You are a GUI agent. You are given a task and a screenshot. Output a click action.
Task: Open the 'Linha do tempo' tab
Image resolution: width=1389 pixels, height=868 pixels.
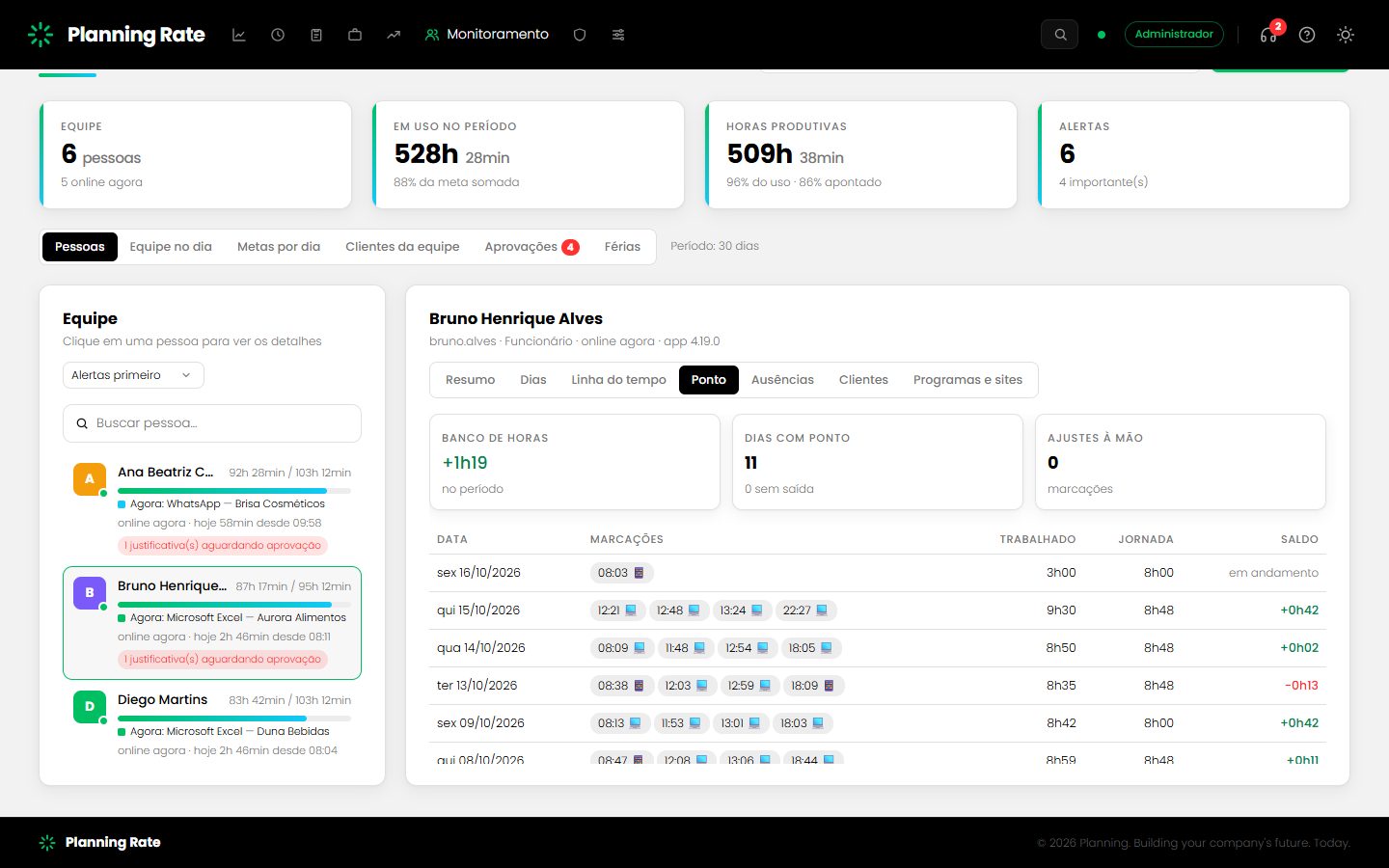coord(618,380)
